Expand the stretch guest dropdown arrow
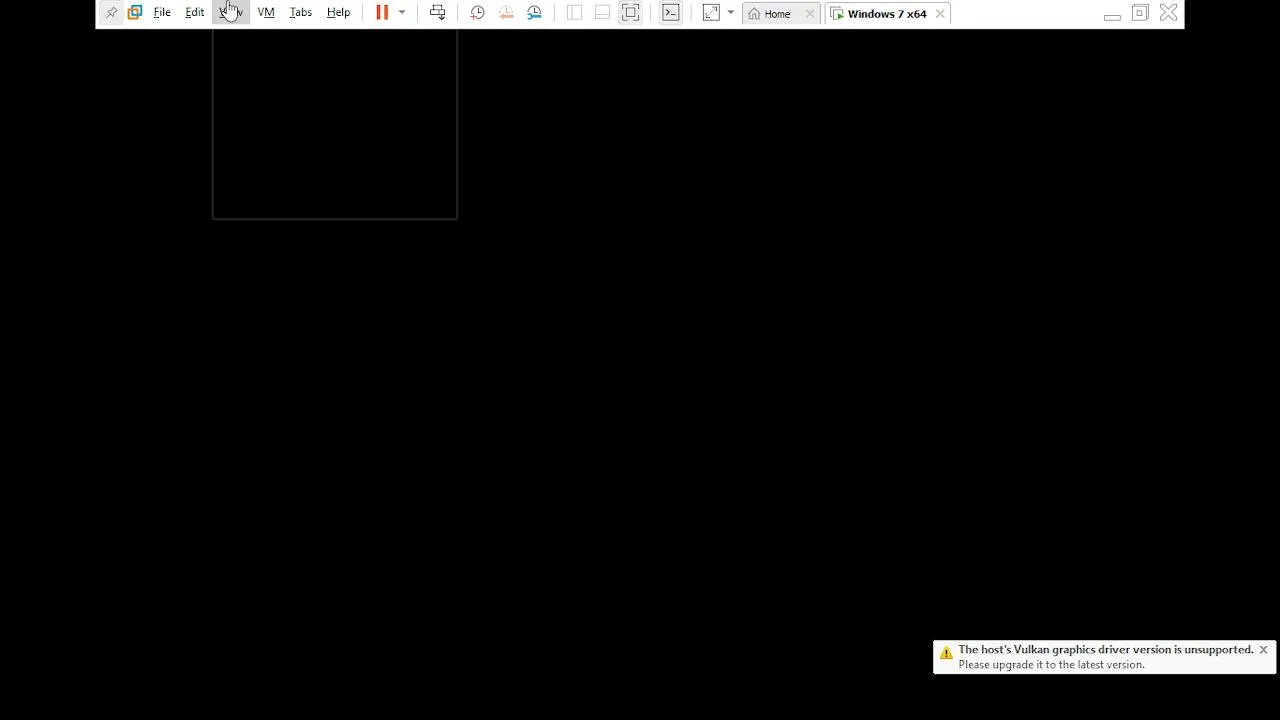 click(x=731, y=13)
